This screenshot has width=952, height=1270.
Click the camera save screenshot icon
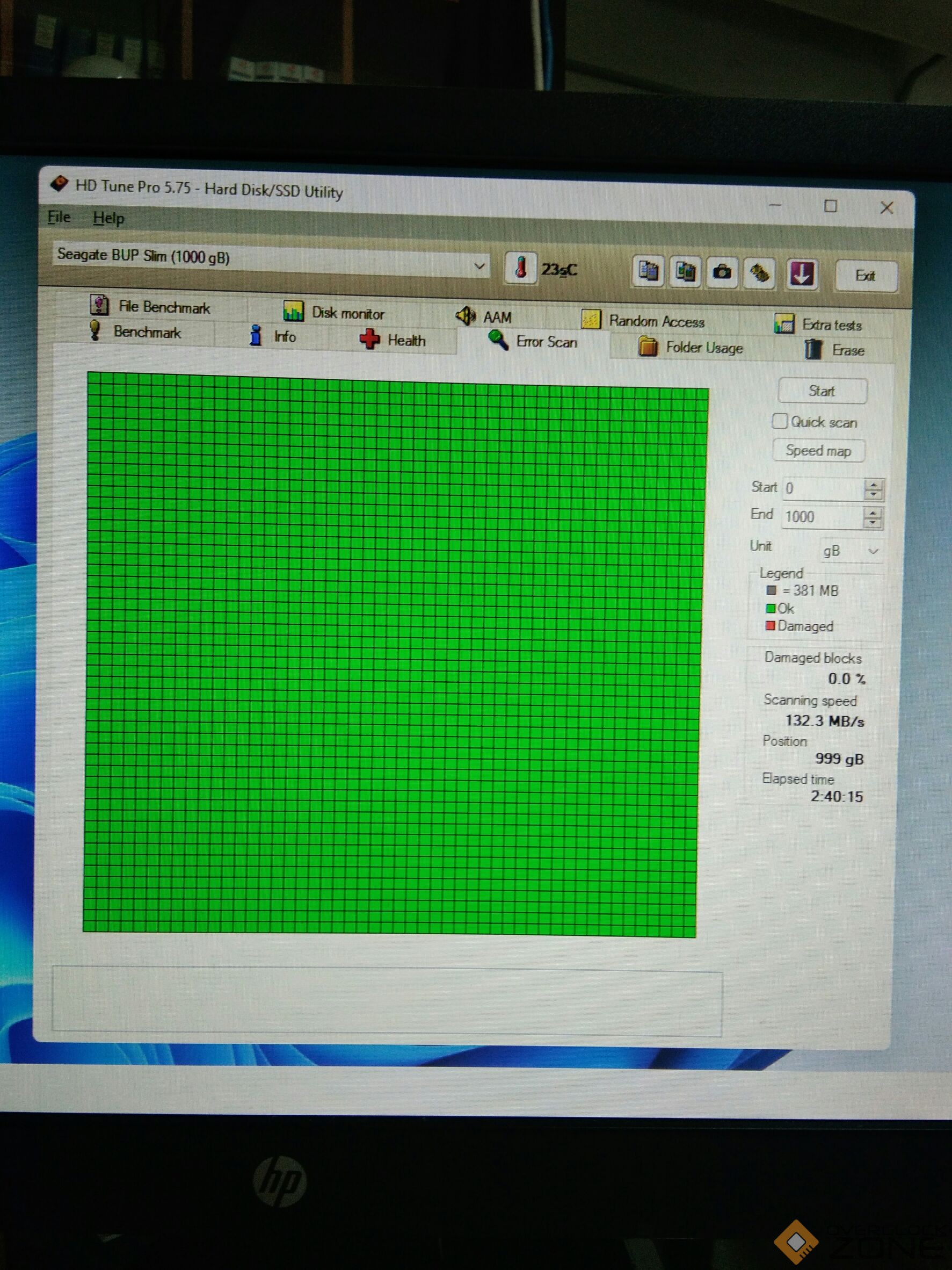tap(722, 272)
